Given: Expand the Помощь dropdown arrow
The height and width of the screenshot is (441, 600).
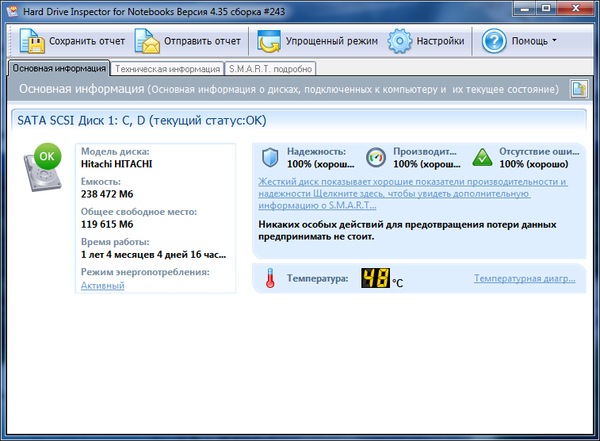Looking at the screenshot, I should click(x=554, y=40).
